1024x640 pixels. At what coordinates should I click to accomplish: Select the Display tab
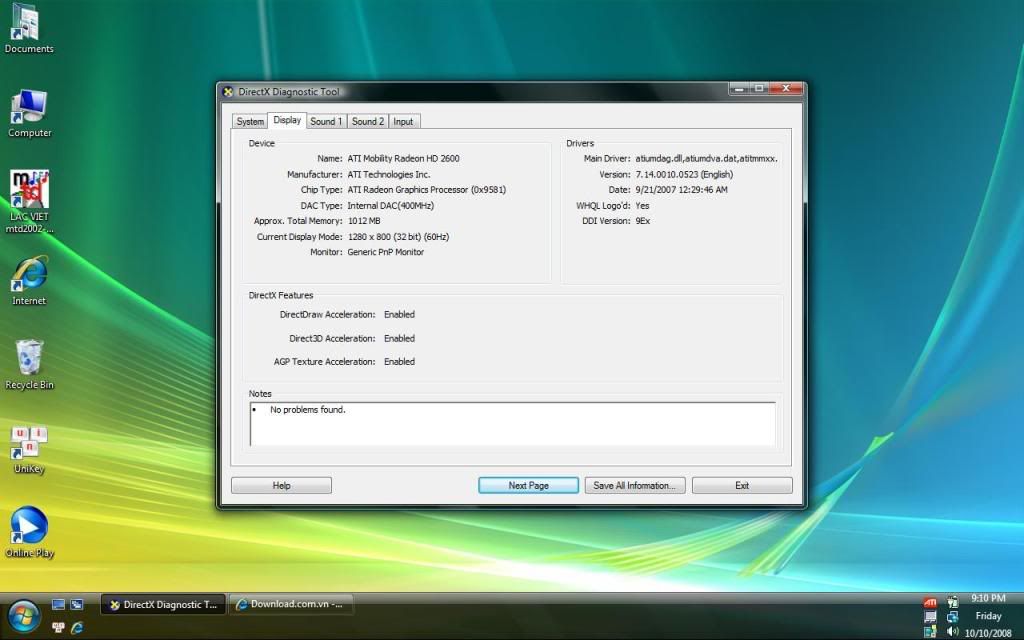click(287, 120)
